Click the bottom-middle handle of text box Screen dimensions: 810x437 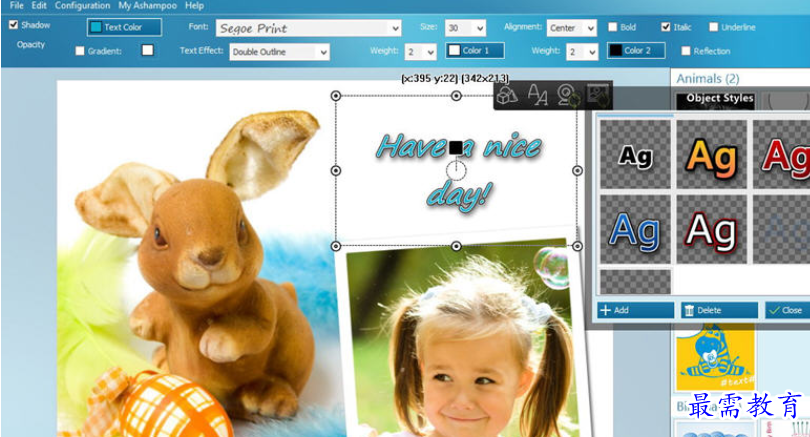click(456, 246)
